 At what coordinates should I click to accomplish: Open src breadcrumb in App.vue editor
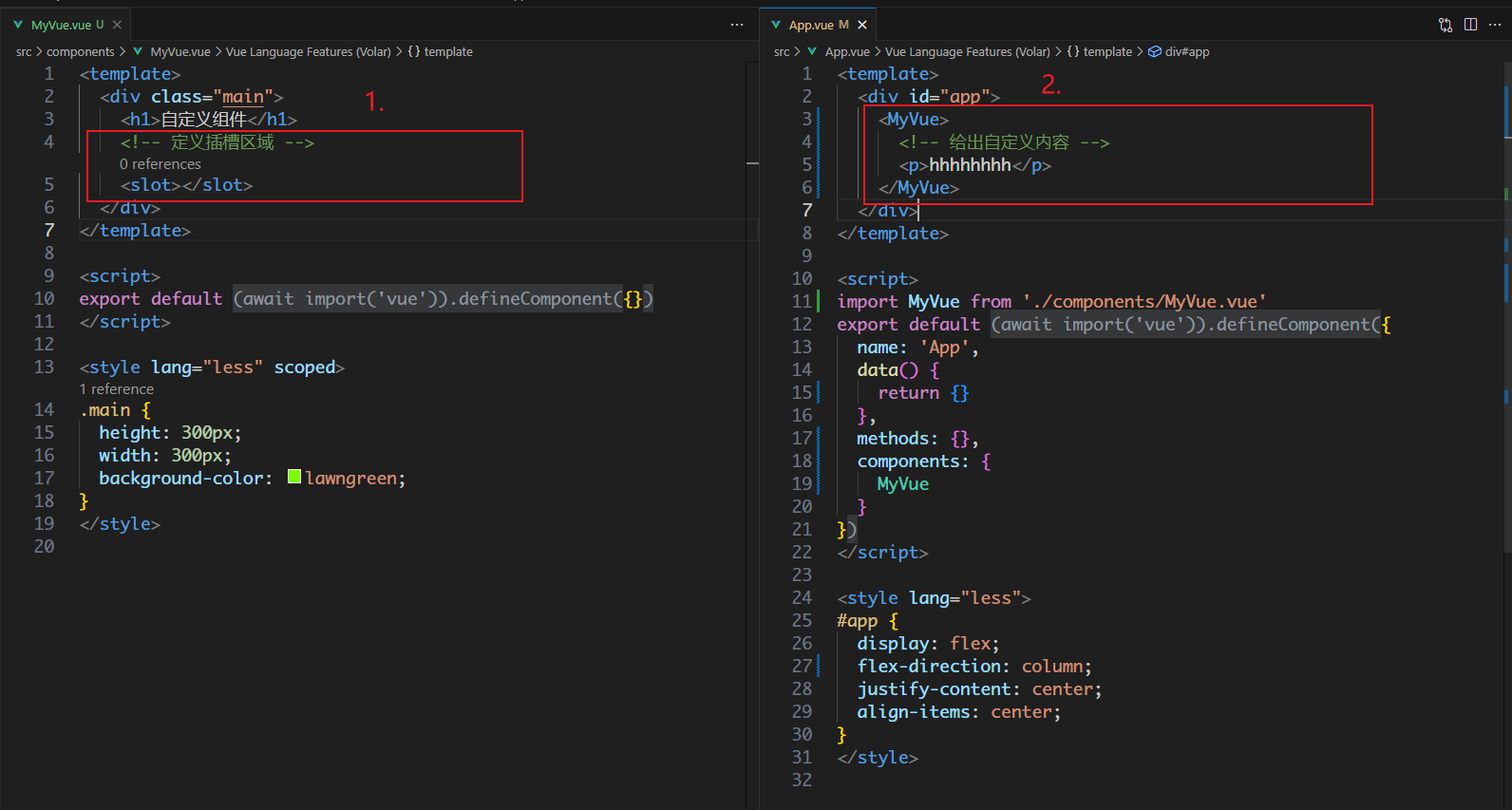click(x=782, y=51)
